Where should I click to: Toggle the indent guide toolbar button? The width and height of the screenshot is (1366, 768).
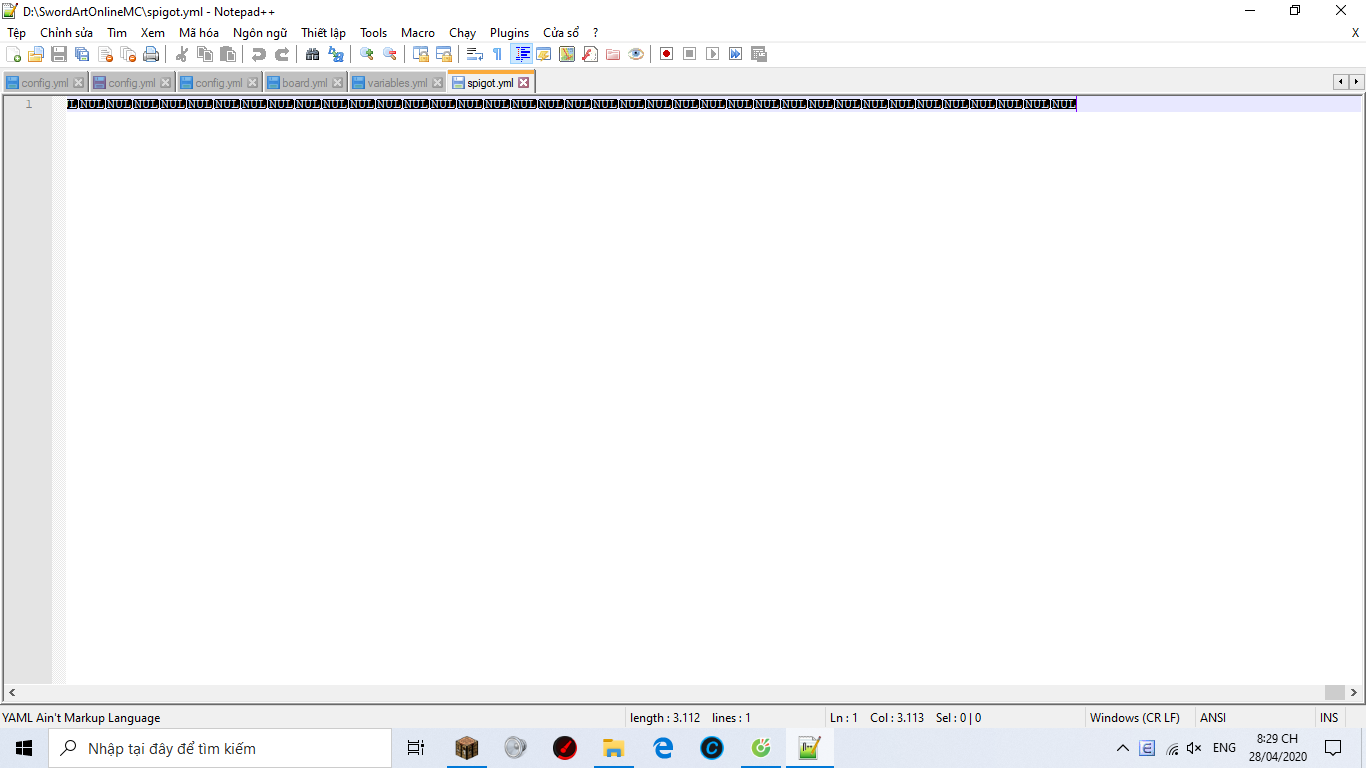pyautogui.click(x=521, y=54)
